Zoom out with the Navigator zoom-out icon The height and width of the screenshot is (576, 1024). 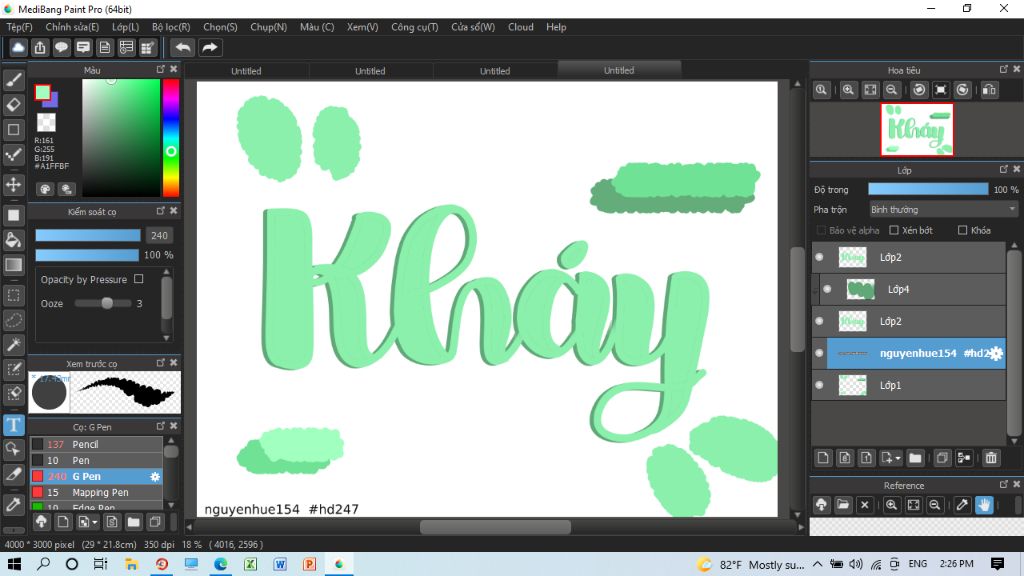pos(891,90)
